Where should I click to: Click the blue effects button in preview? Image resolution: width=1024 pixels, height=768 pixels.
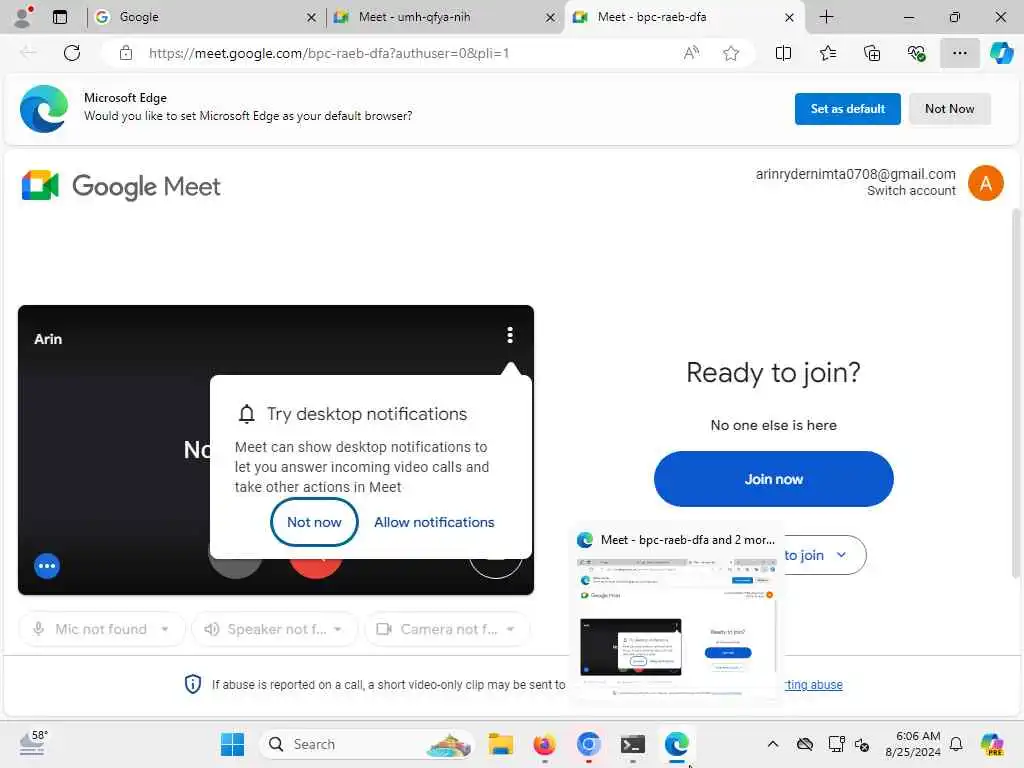[x=47, y=566]
